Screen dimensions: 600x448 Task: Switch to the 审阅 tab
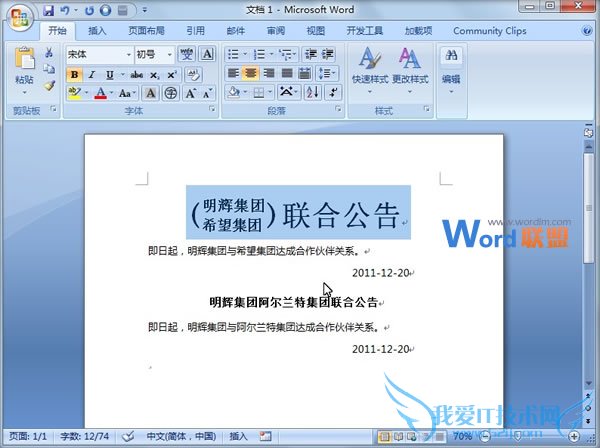(x=276, y=31)
